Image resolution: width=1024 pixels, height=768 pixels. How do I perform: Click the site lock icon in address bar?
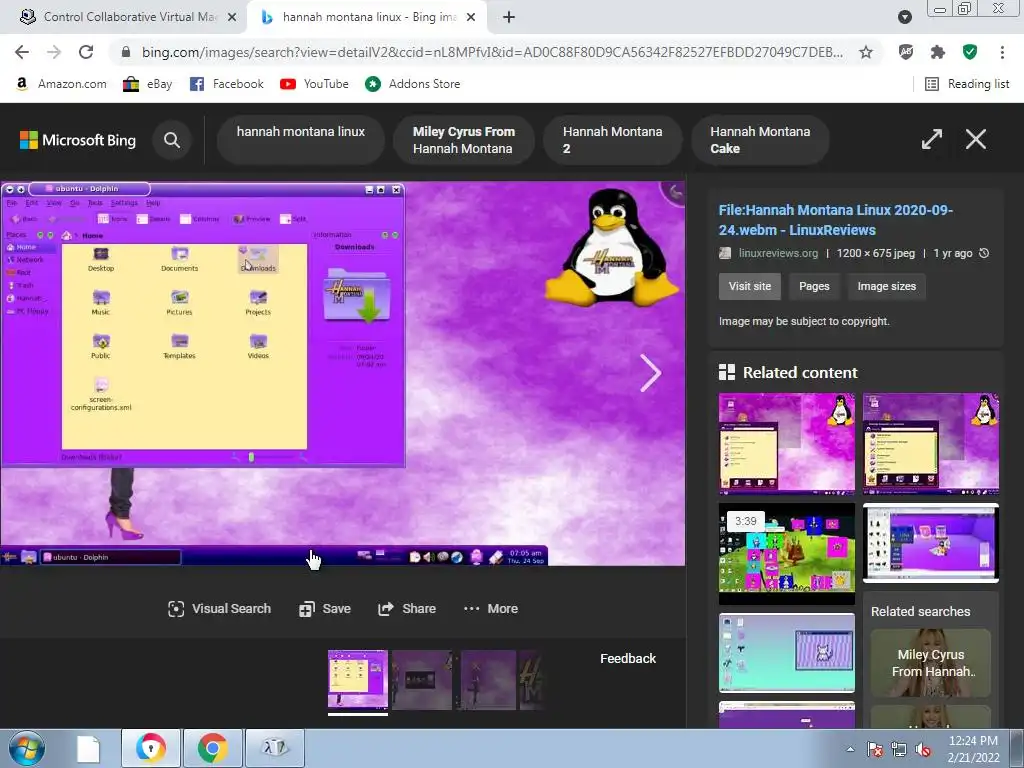pos(126,52)
